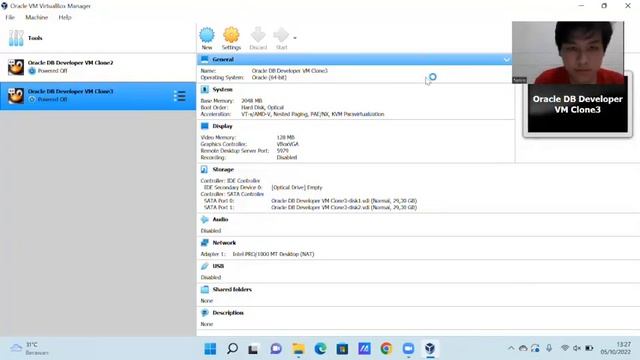Open the Machine menu

[37, 17]
